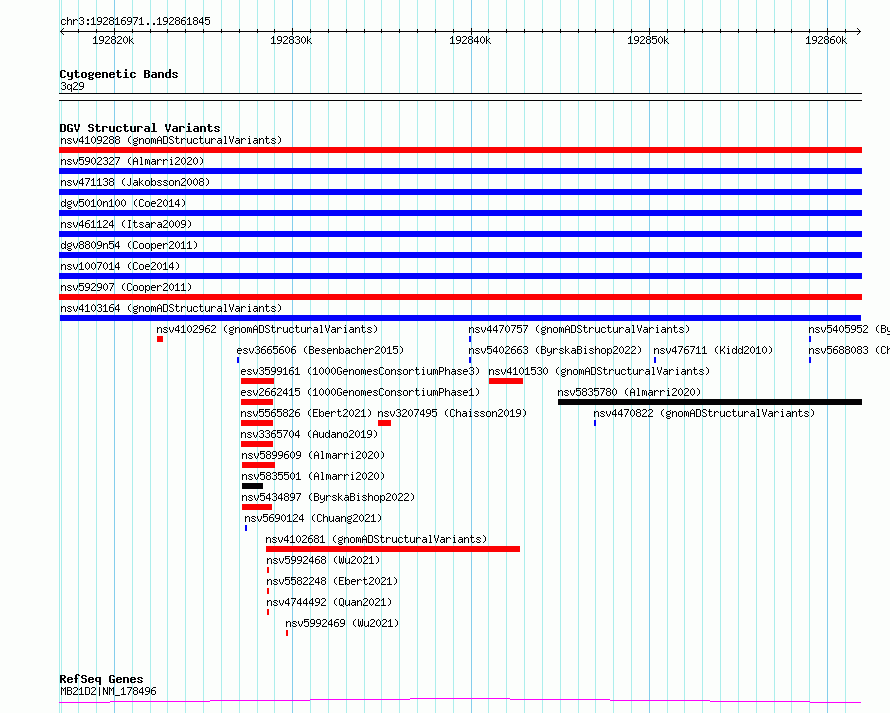Click nsv5690124 (Chuang2021) label
890x713 pixels.
tap(313, 518)
